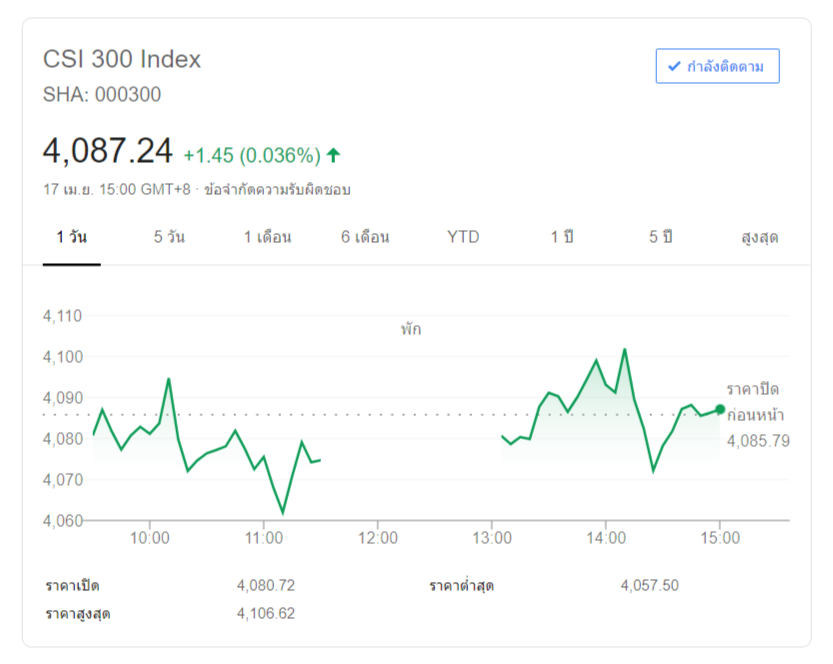Click the chart's lowest dip after 11:00
The width and height of the screenshot is (833, 664).
coord(283,513)
